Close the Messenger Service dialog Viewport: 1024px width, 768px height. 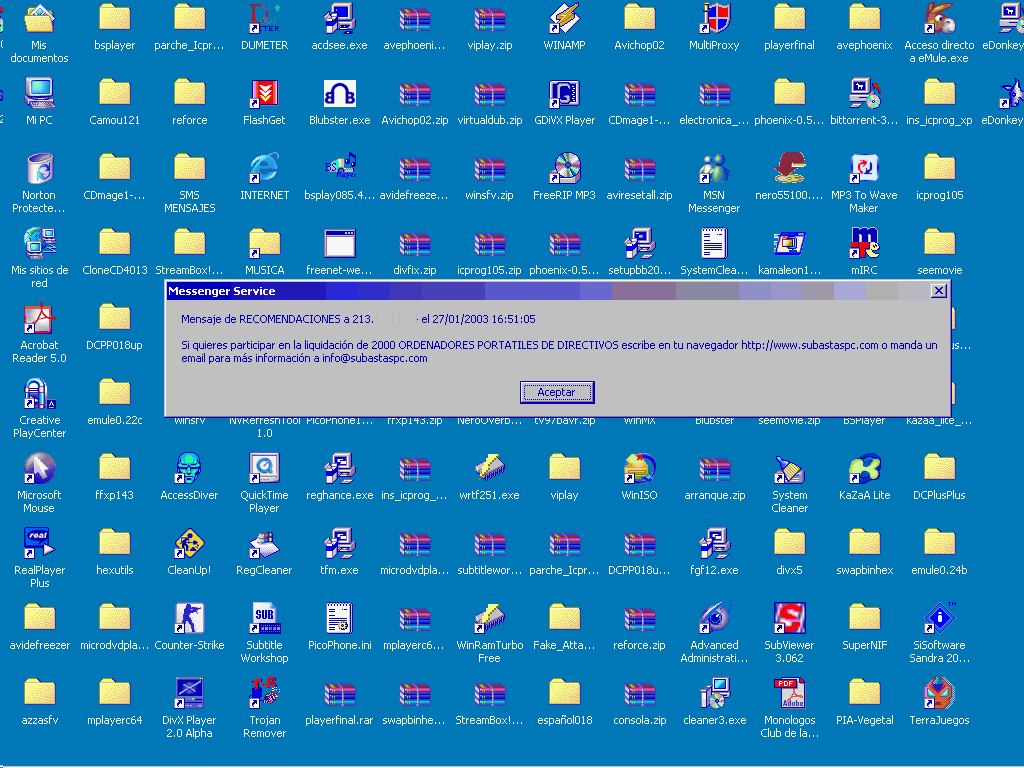(938, 291)
